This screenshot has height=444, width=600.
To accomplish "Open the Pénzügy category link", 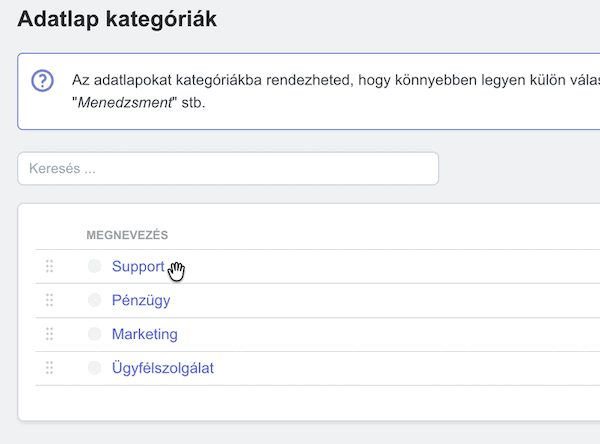I will [x=141, y=300].
